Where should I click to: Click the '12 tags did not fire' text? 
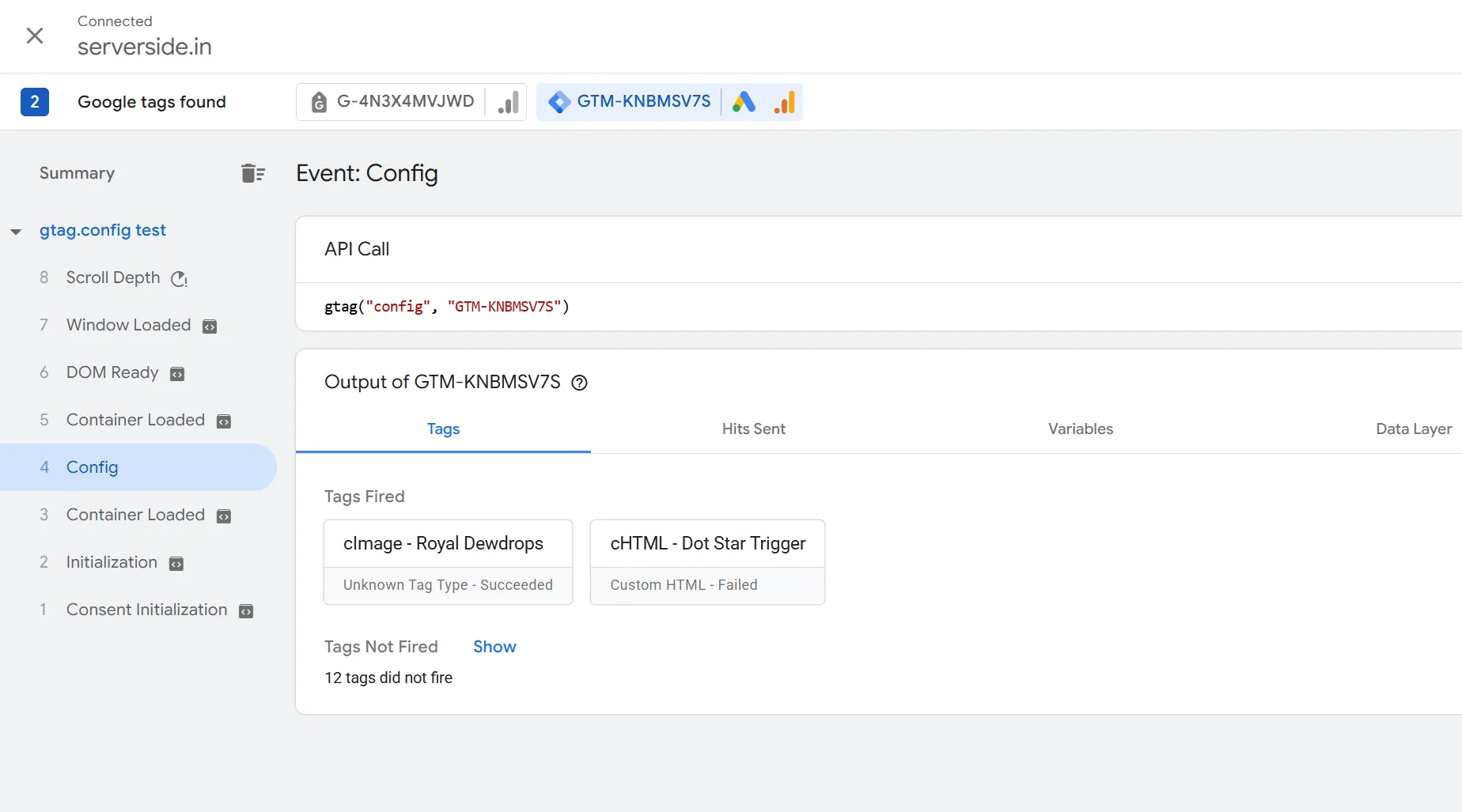pos(388,678)
